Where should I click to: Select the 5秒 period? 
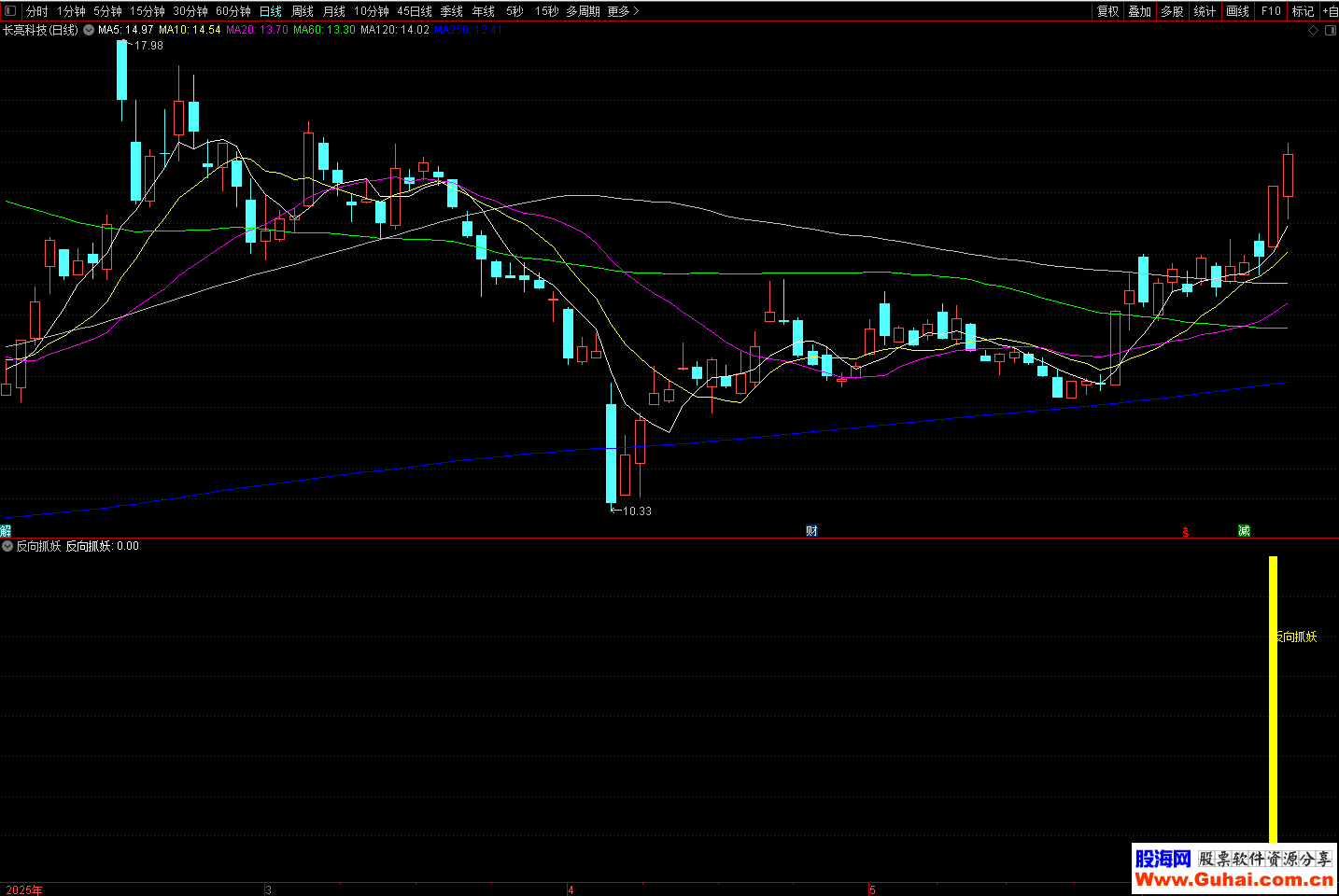(515, 11)
